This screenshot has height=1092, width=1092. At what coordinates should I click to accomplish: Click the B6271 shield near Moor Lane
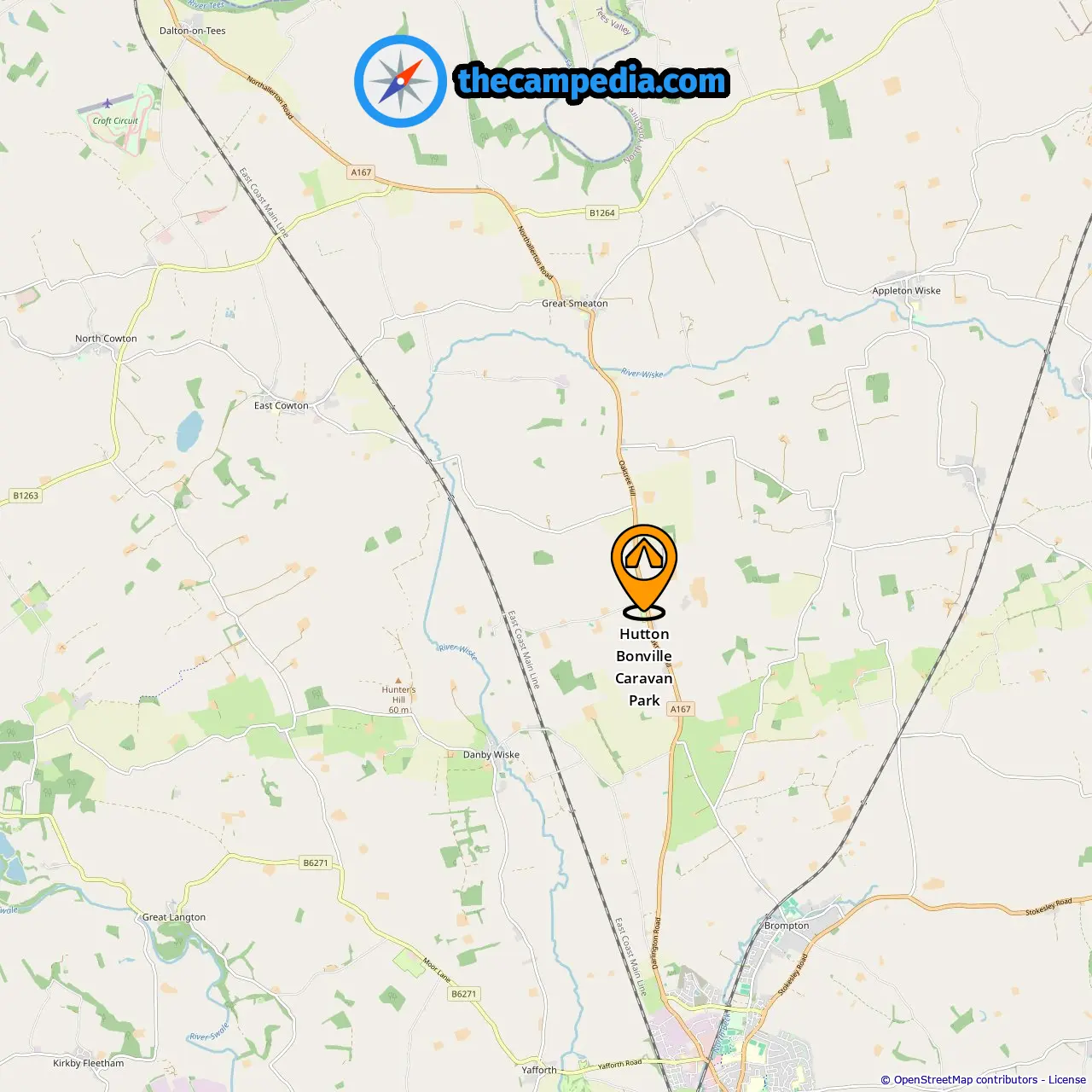point(464,994)
